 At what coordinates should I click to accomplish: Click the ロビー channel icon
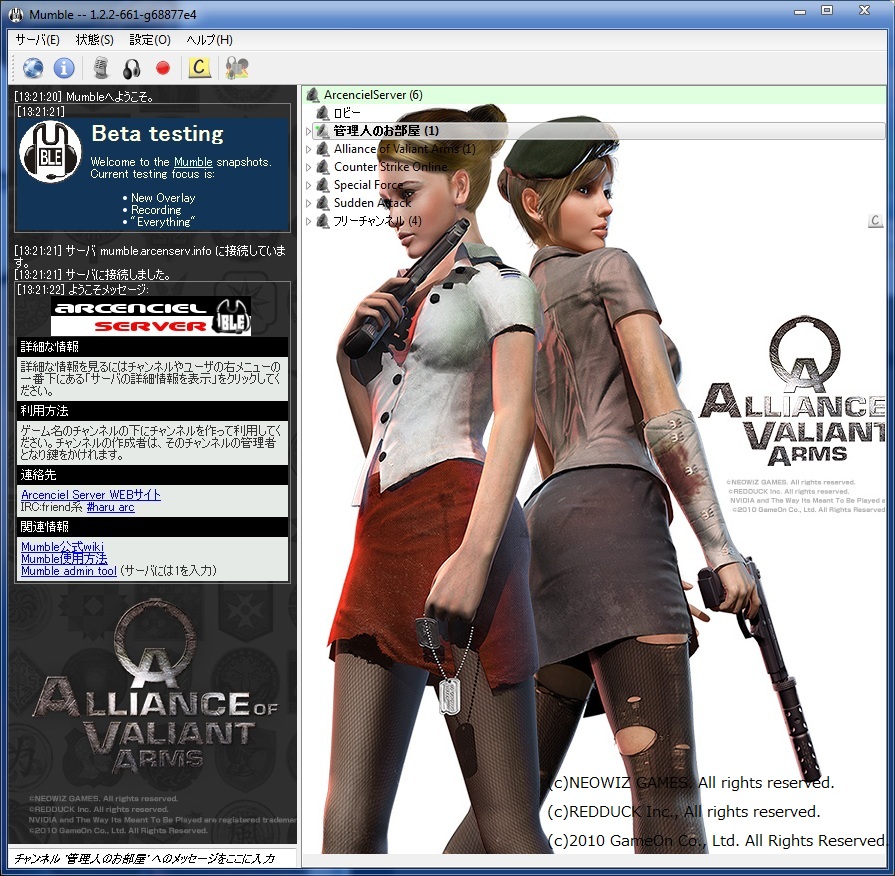(x=322, y=113)
